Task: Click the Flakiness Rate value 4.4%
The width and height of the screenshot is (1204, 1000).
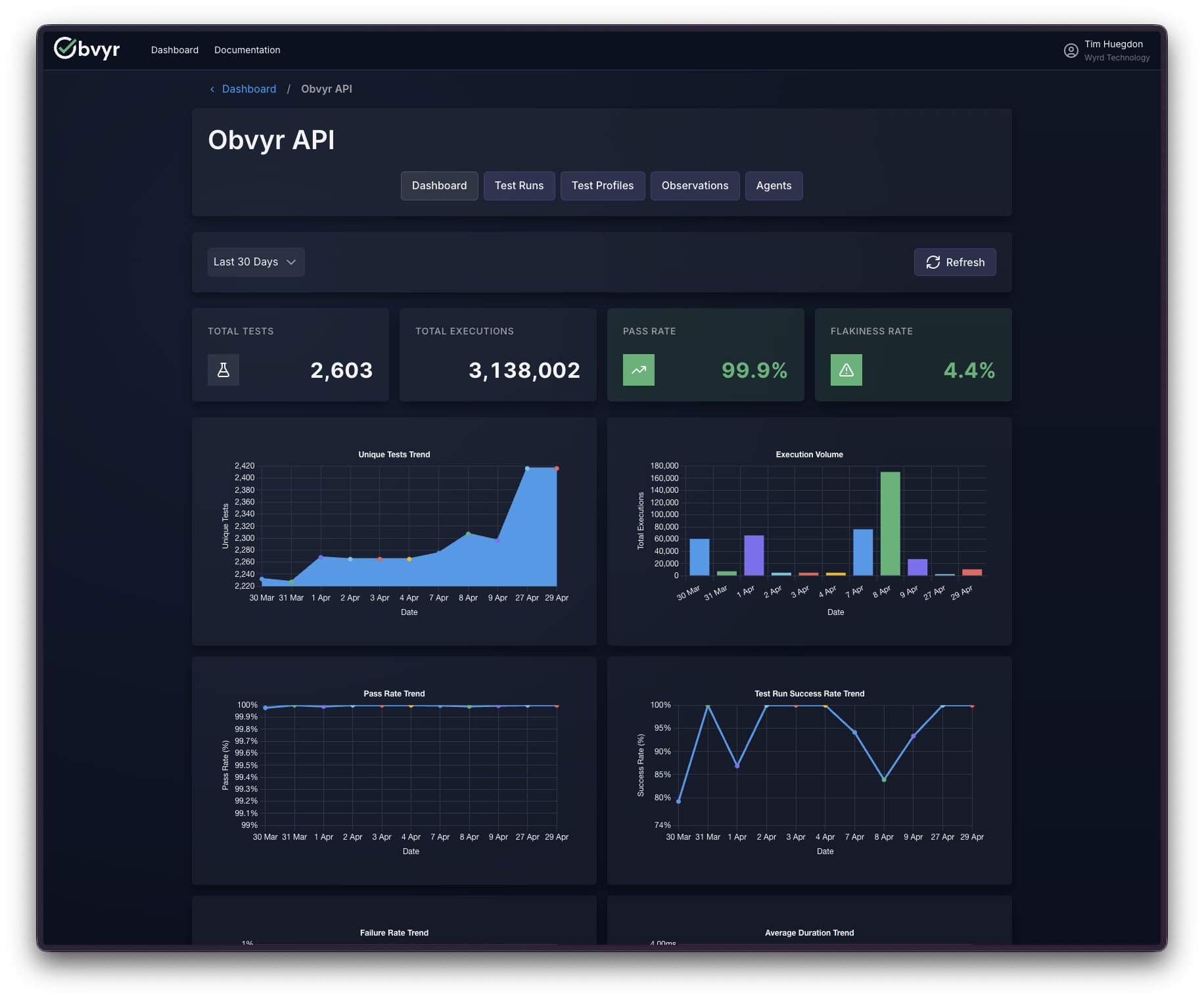Action: click(969, 371)
